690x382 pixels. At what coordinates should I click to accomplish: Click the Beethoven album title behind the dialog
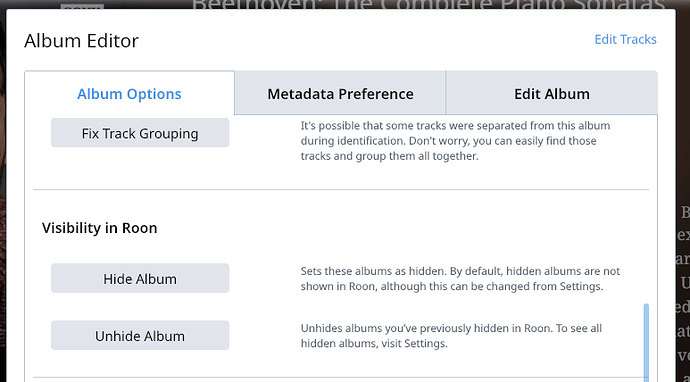(428, 4)
